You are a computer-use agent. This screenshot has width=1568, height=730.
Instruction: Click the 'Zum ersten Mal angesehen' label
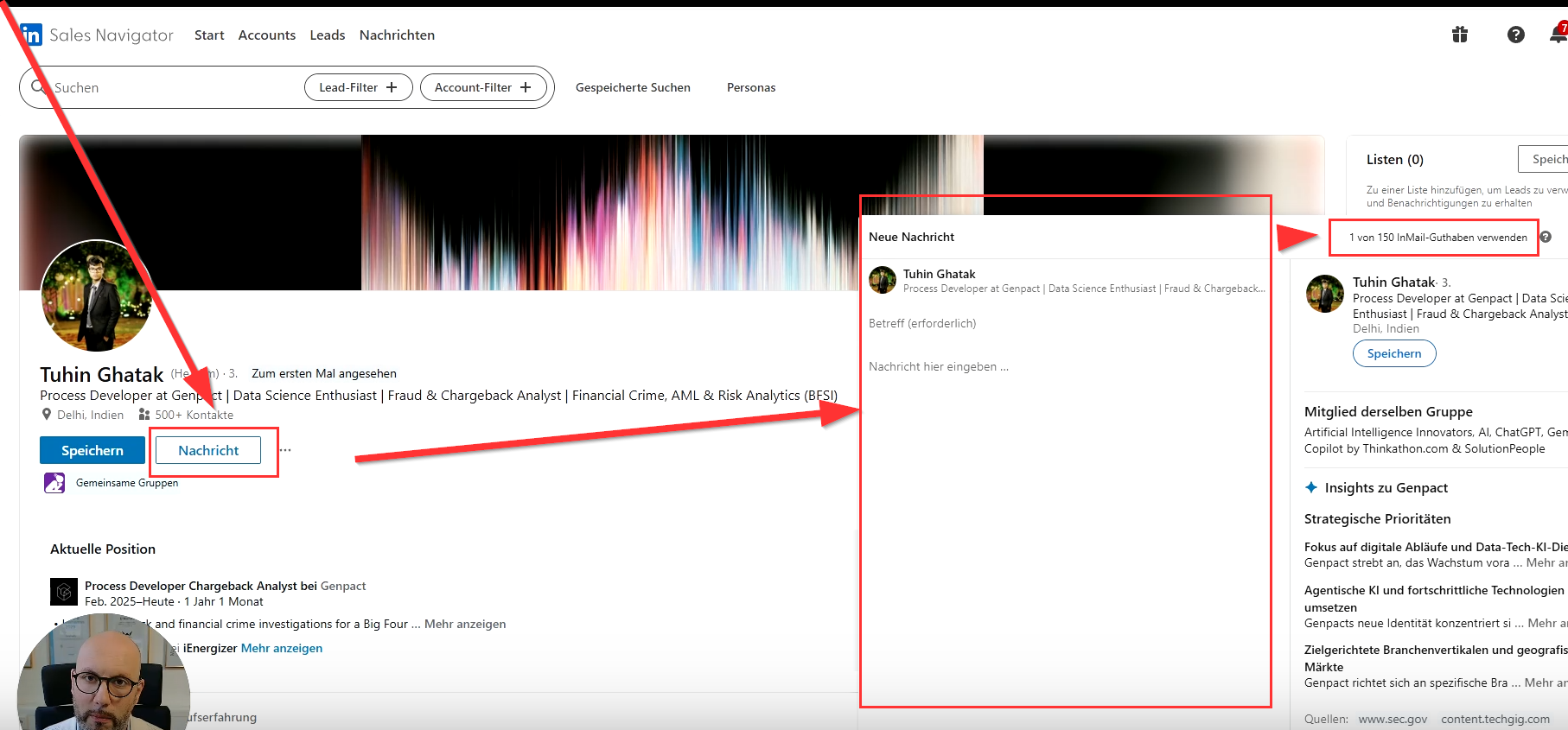pyautogui.click(x=324, y=373)
